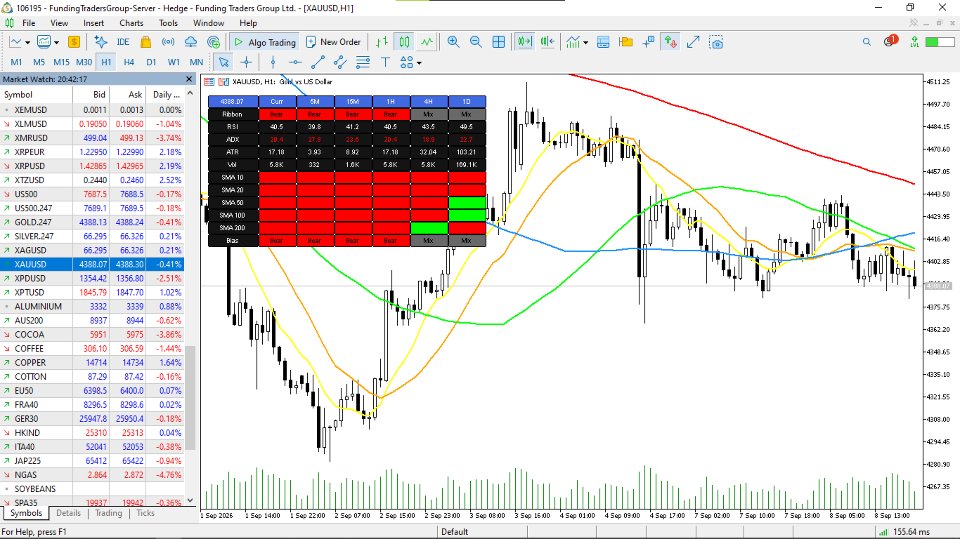Select the crosshair tool
Screen dimensions: 960x539
[x=246, y=62]
